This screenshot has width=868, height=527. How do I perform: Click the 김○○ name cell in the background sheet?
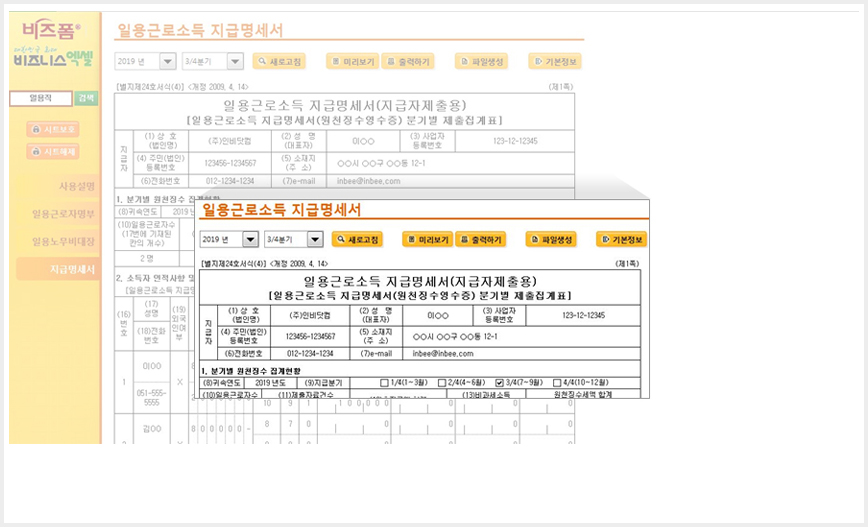tap(152, 429)
